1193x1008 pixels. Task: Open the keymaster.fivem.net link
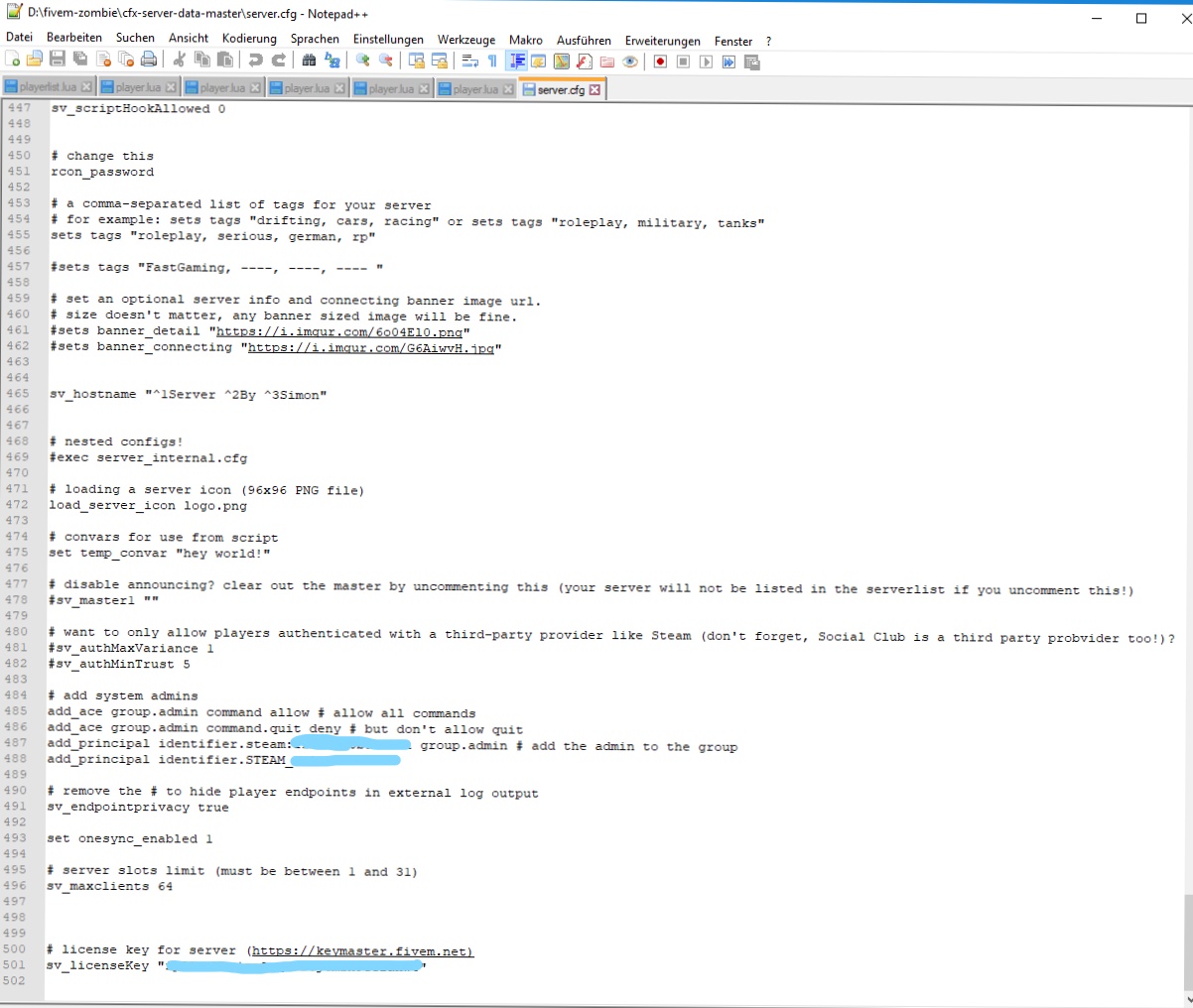click(x=362, y=951)
